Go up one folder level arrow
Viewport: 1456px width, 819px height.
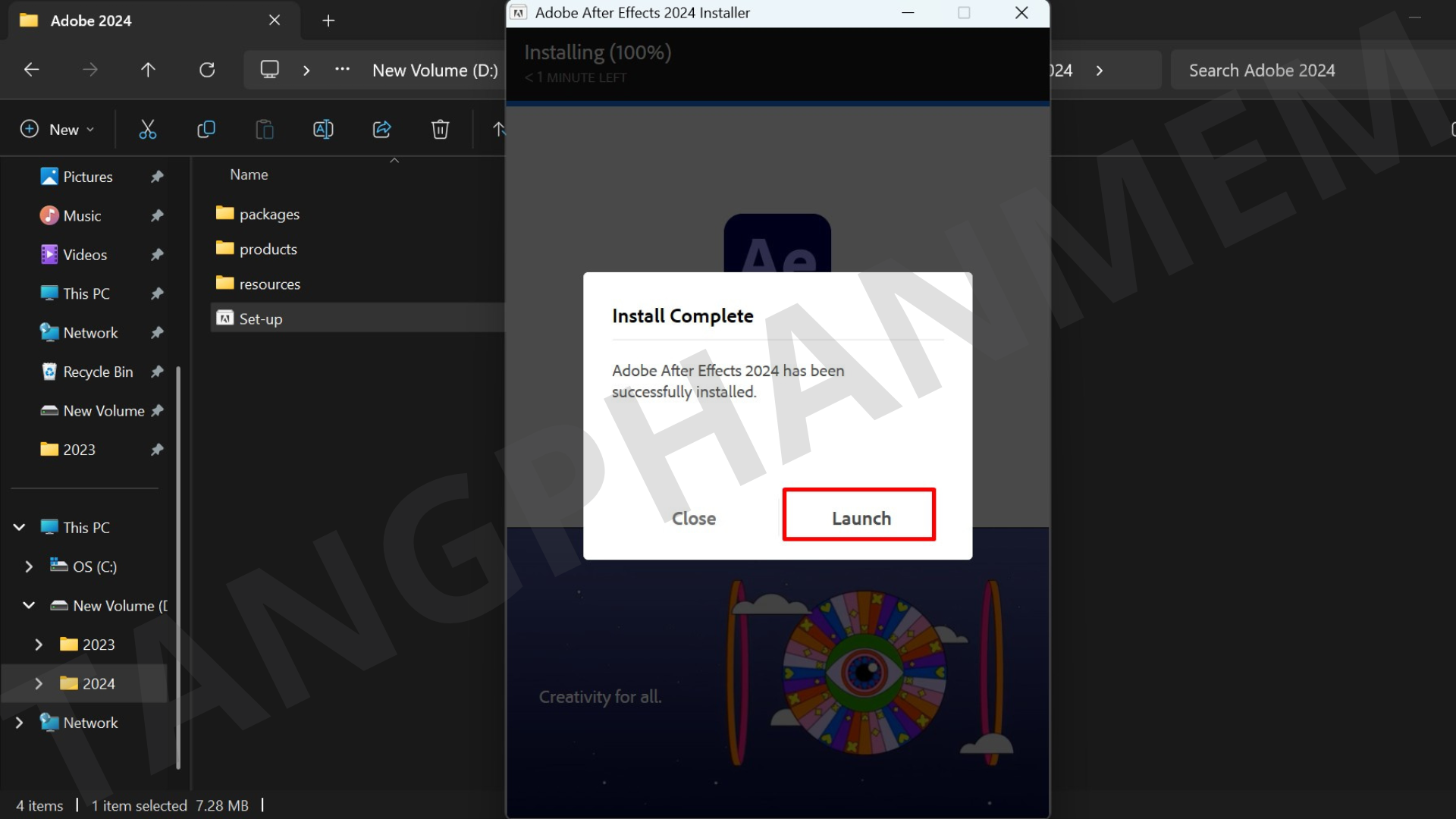click(148, 71)
